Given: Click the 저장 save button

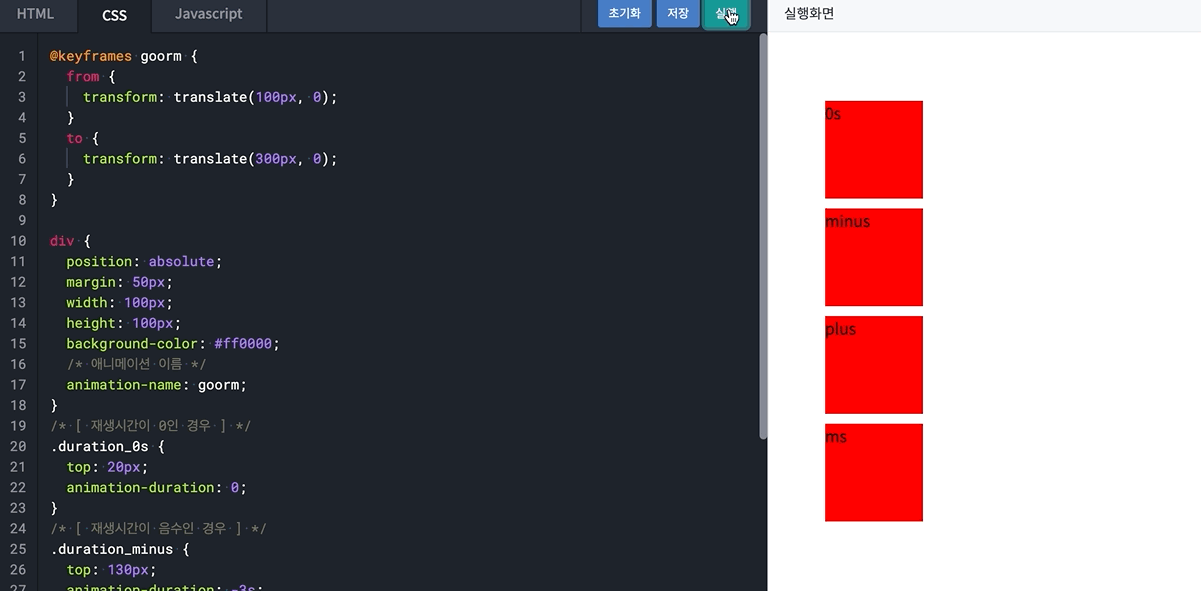Looking at the screenshot, I should coord(678,14).
